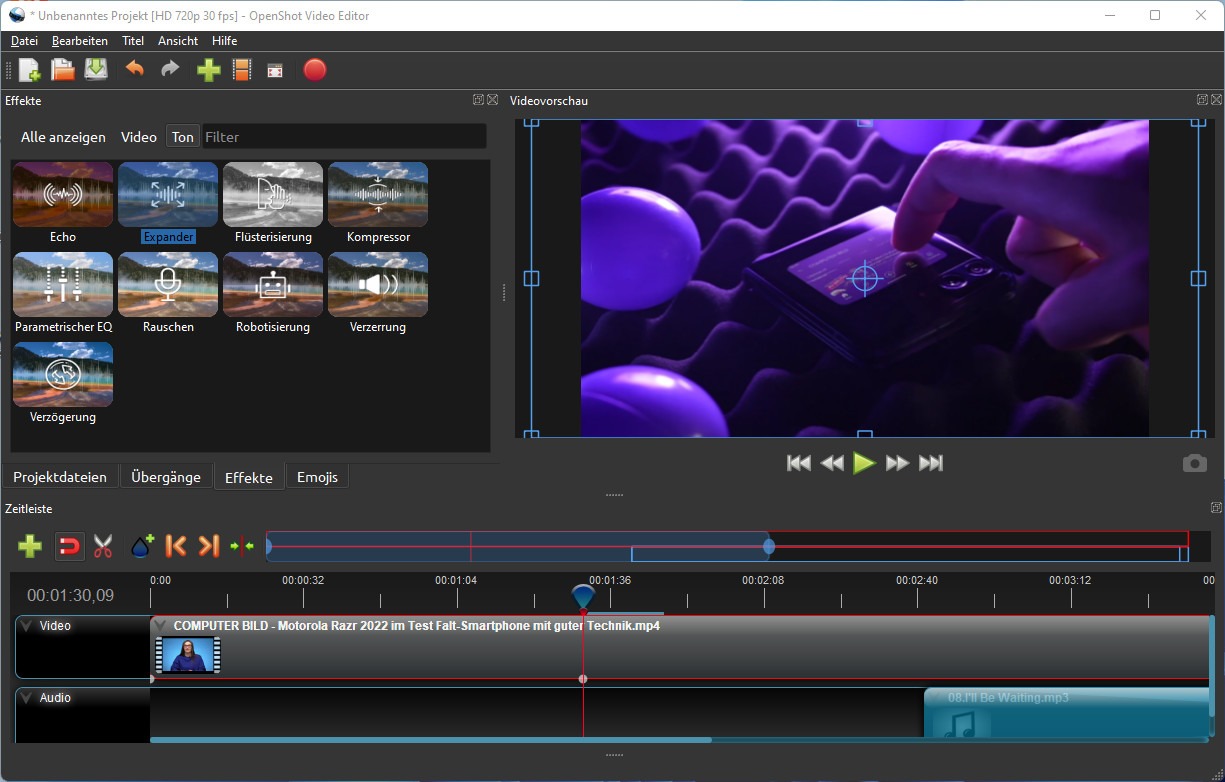
Task: Switch to the Übergänge tab
Action: tap(166, 477)
